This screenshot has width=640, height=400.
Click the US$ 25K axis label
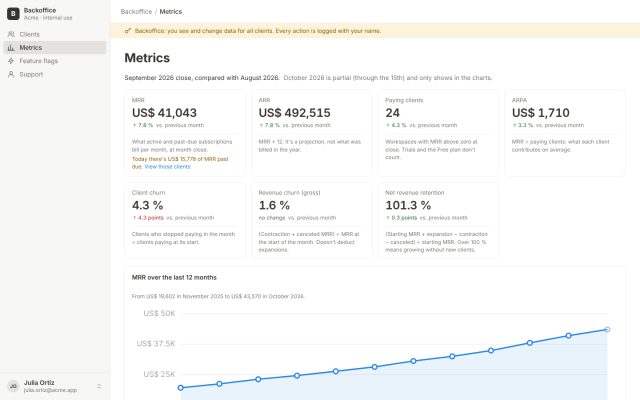pos(159,374)
